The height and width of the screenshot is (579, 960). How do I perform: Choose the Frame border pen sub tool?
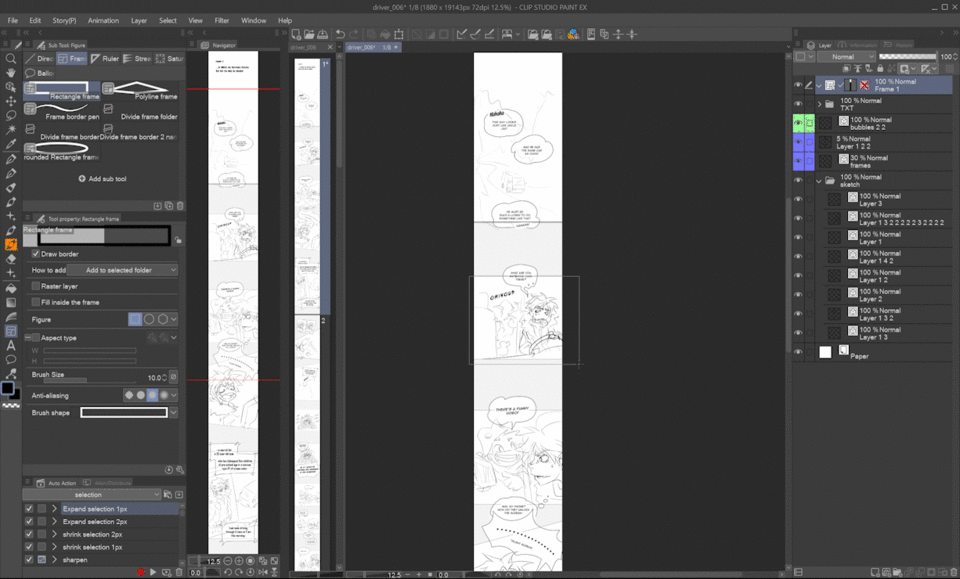(x=62, y=111)
